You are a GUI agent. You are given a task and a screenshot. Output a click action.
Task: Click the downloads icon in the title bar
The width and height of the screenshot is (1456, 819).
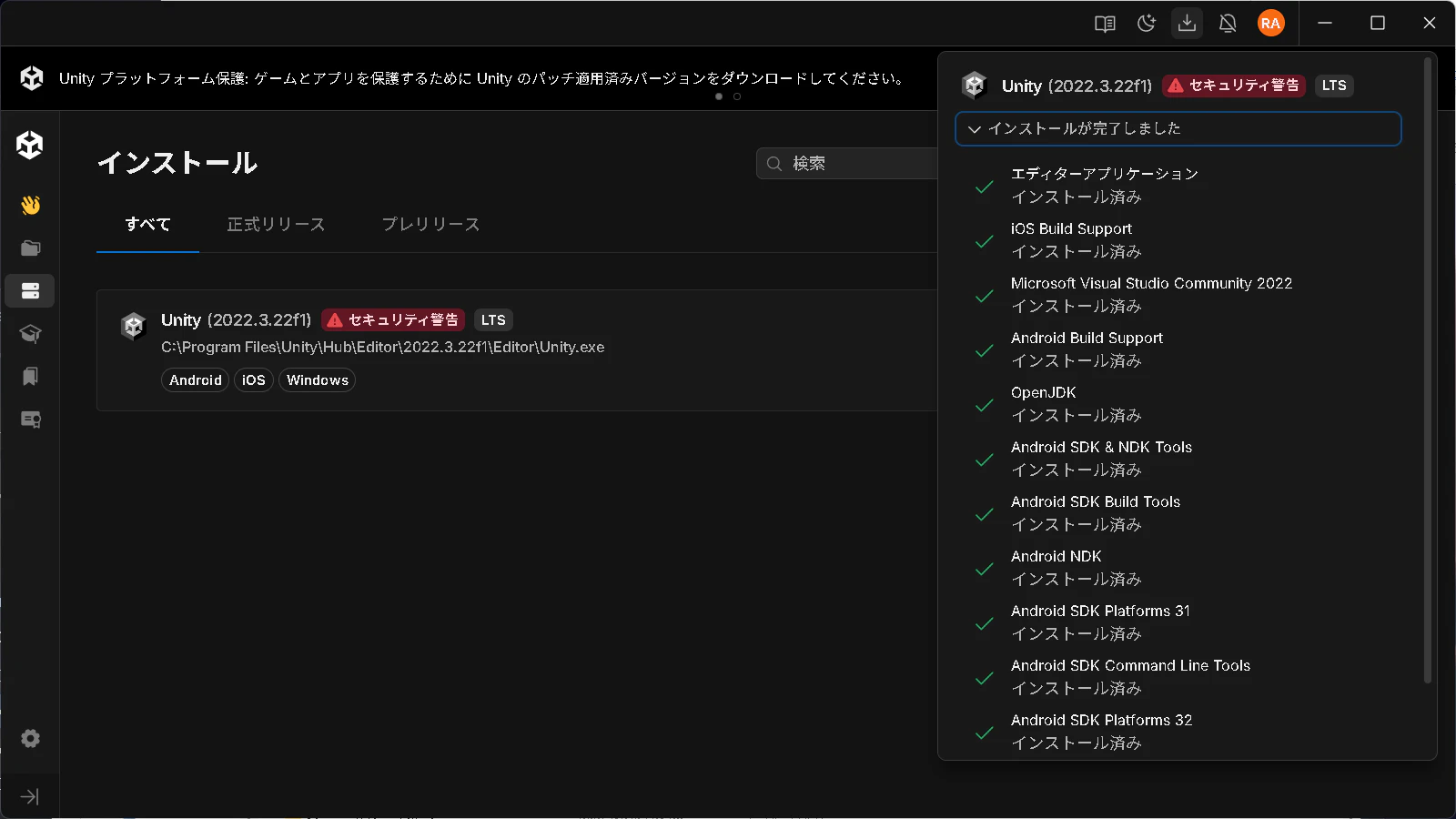[1187, 24]
